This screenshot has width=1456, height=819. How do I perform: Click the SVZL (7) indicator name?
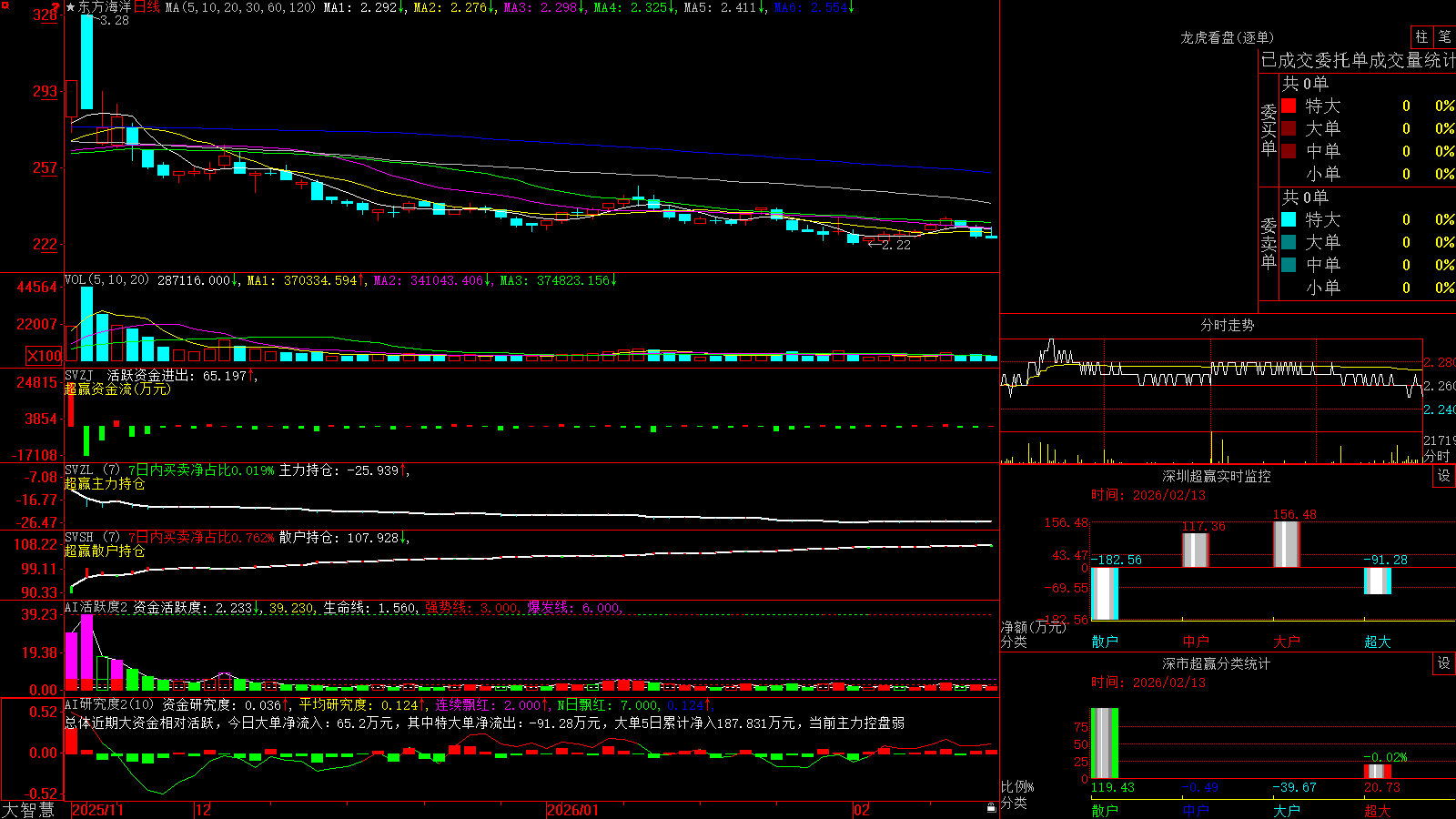click(x=92, y=470)
